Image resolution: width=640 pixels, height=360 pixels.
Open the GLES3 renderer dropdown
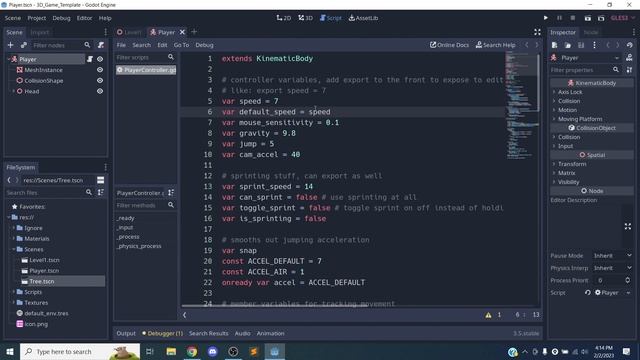point(623,18)
